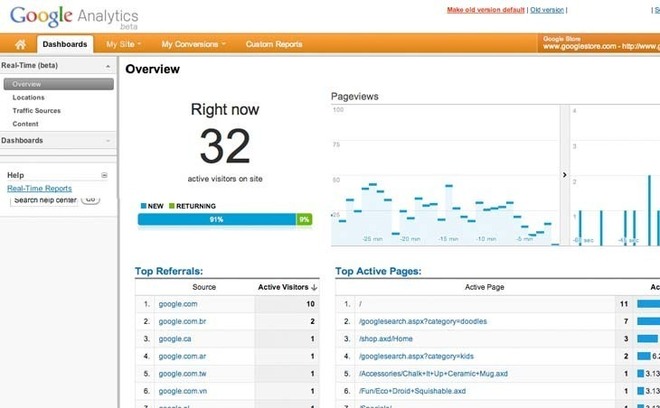Click the per-minute pageviews chart
The width and height of the screenshot is (660, 408).
pyautogui.click(x=445, y=175)
